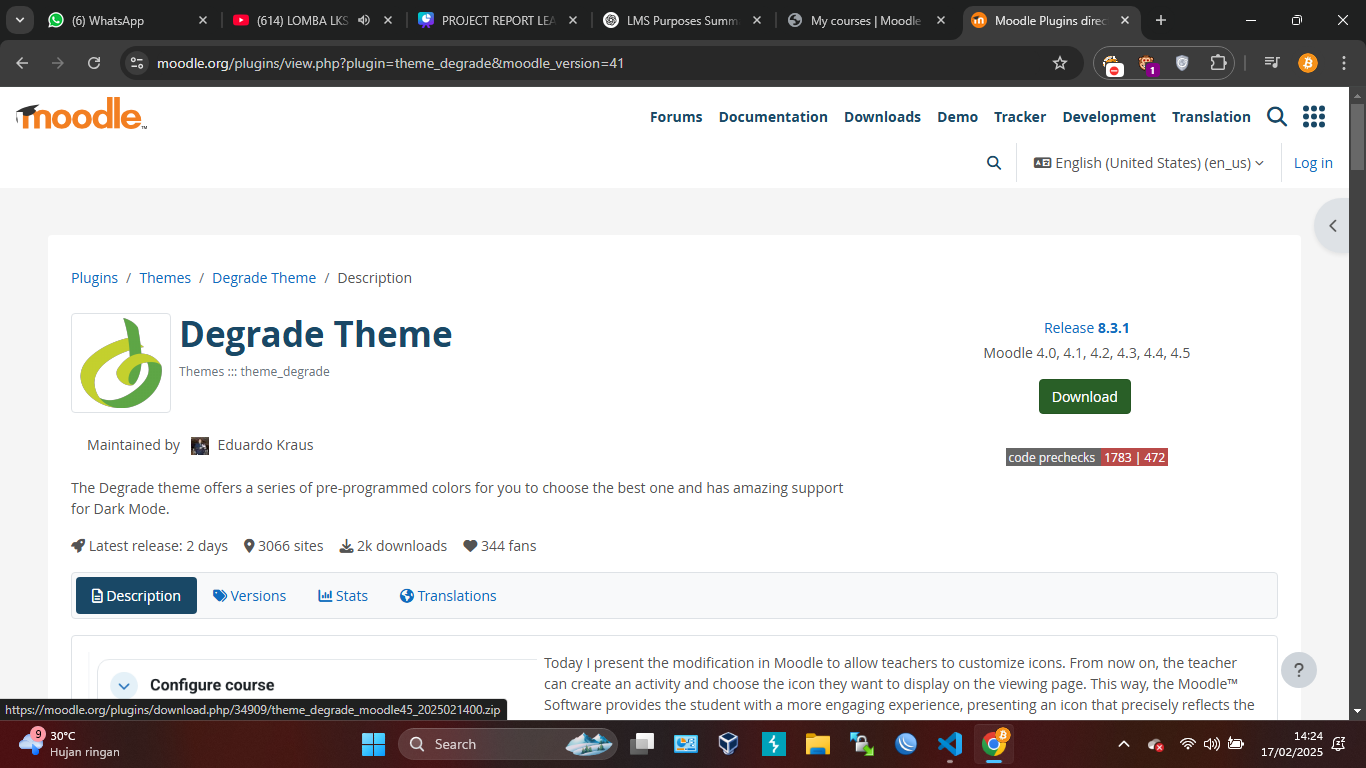The height and width of the screenshot is (768, 1366).
Task: Click the question mark help button
Action: coord(1299,670)
